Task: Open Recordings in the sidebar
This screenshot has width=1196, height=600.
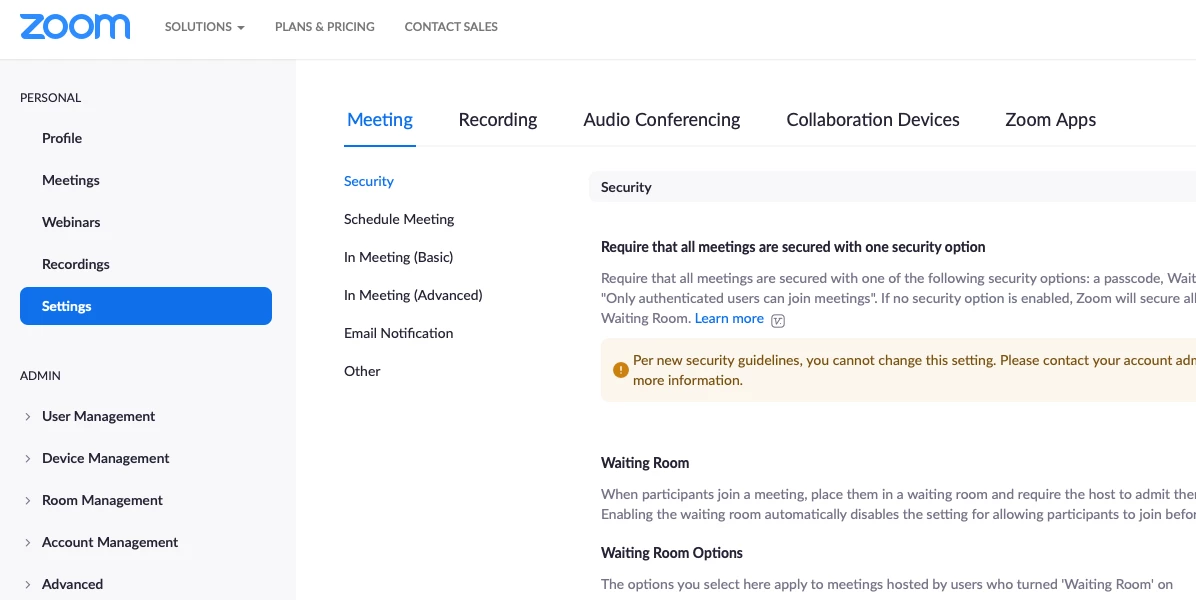Action: click(76, 264)
